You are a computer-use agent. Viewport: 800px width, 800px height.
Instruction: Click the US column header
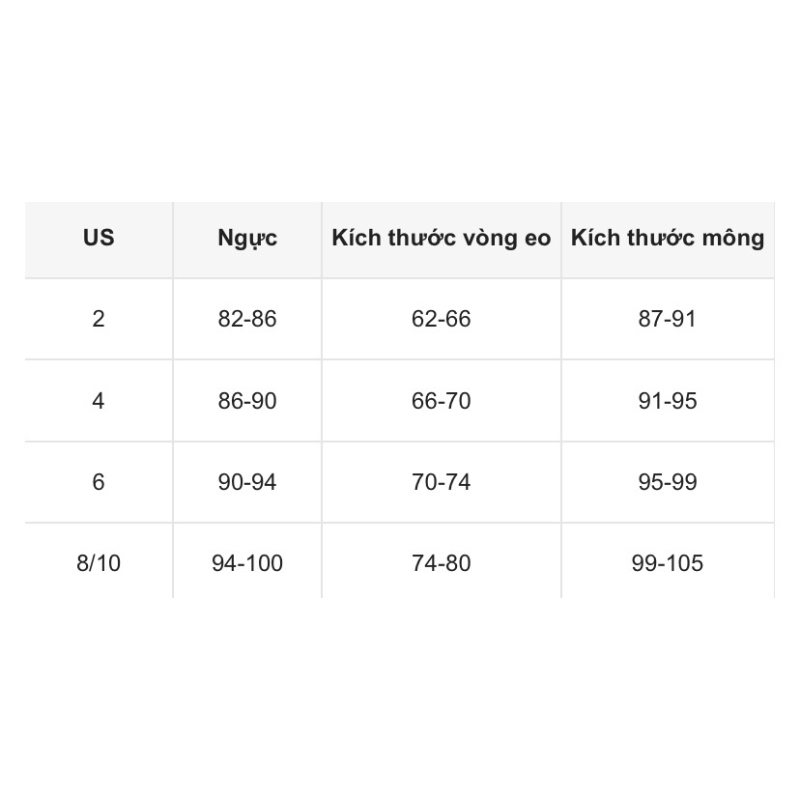pyautogui.click(x=98, y=238)
